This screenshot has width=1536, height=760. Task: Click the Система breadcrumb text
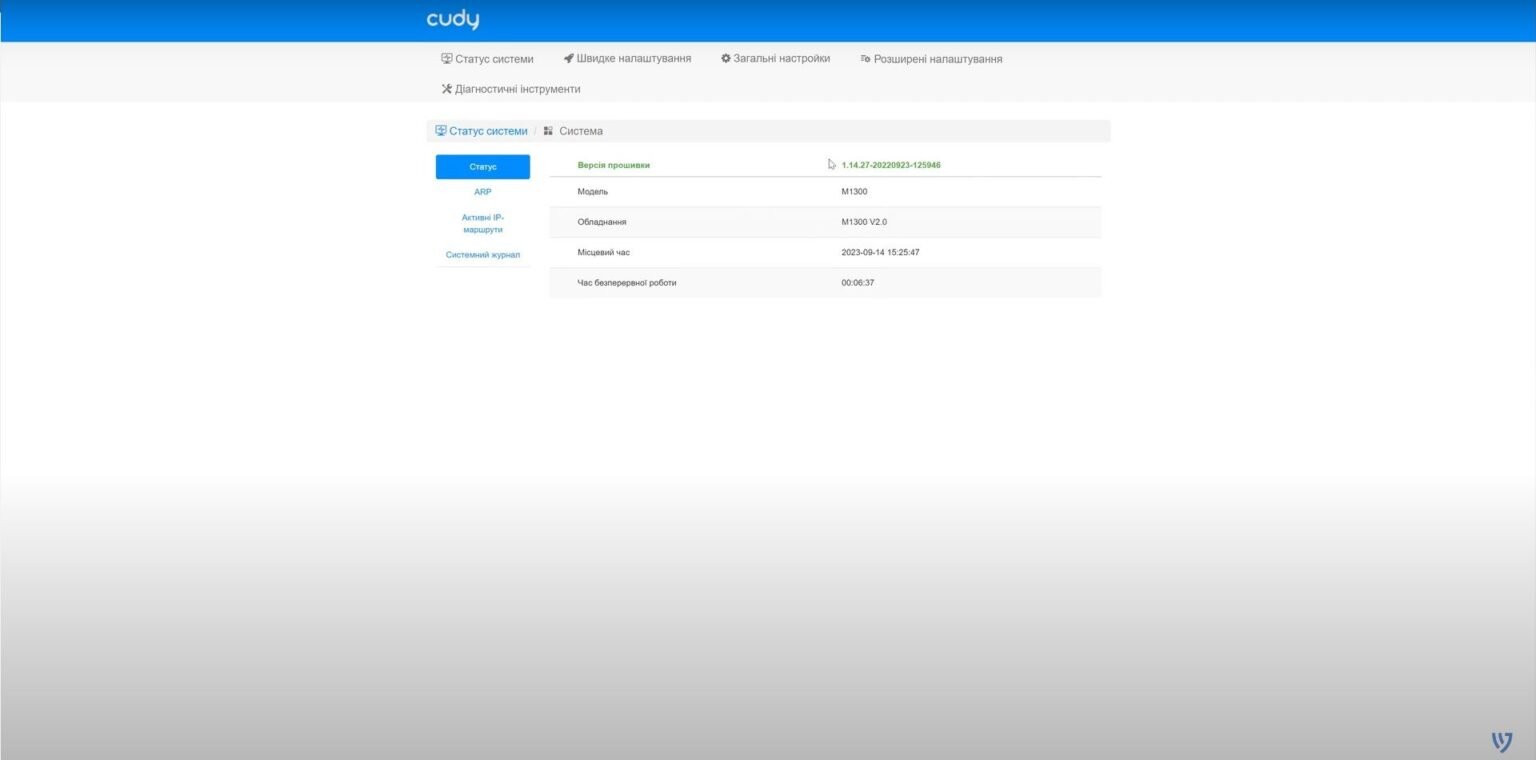[x=581, y=131]
